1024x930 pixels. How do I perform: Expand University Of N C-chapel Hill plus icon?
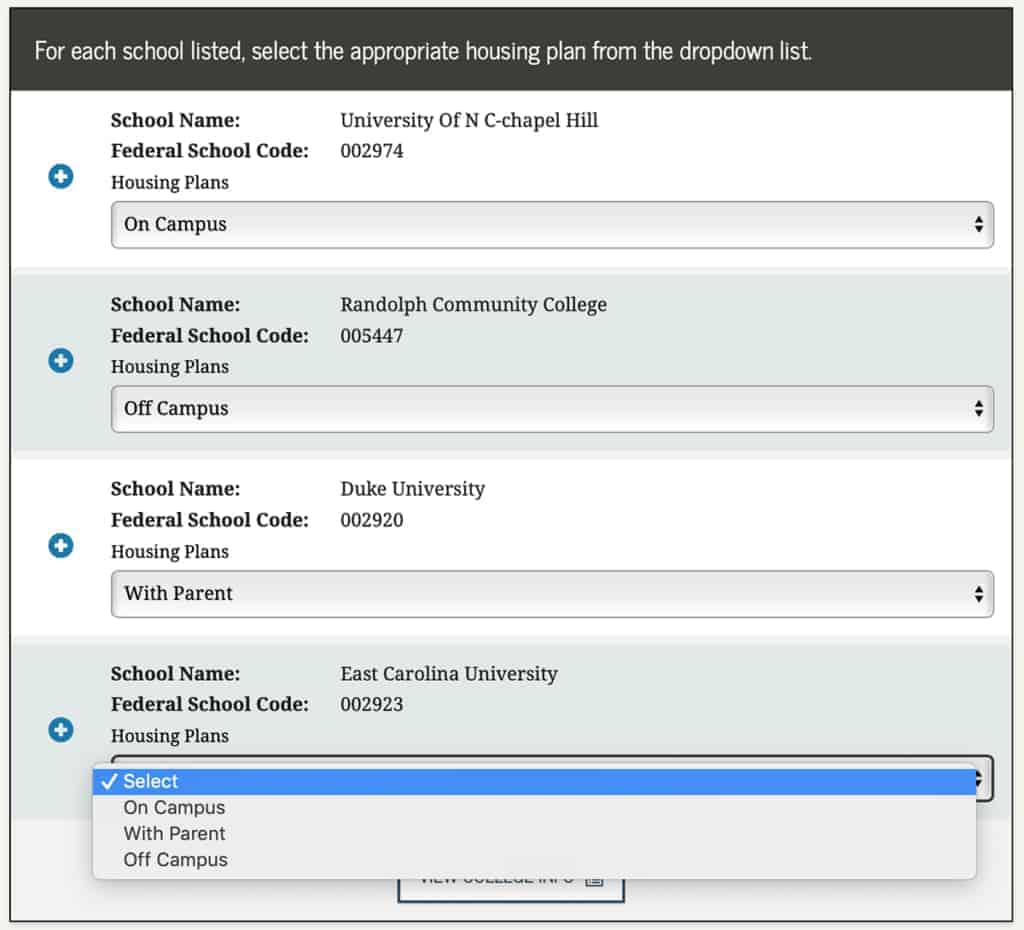pyautogui.click(x=61, y=176)
